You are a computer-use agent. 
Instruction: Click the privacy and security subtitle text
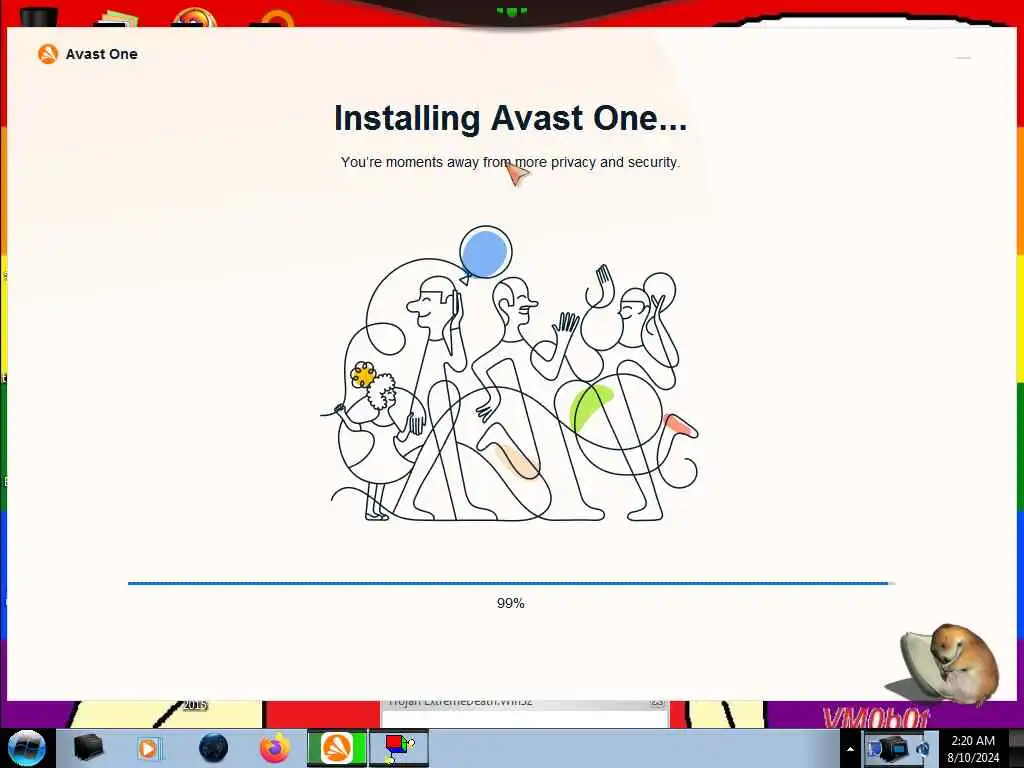pos(511,162)
